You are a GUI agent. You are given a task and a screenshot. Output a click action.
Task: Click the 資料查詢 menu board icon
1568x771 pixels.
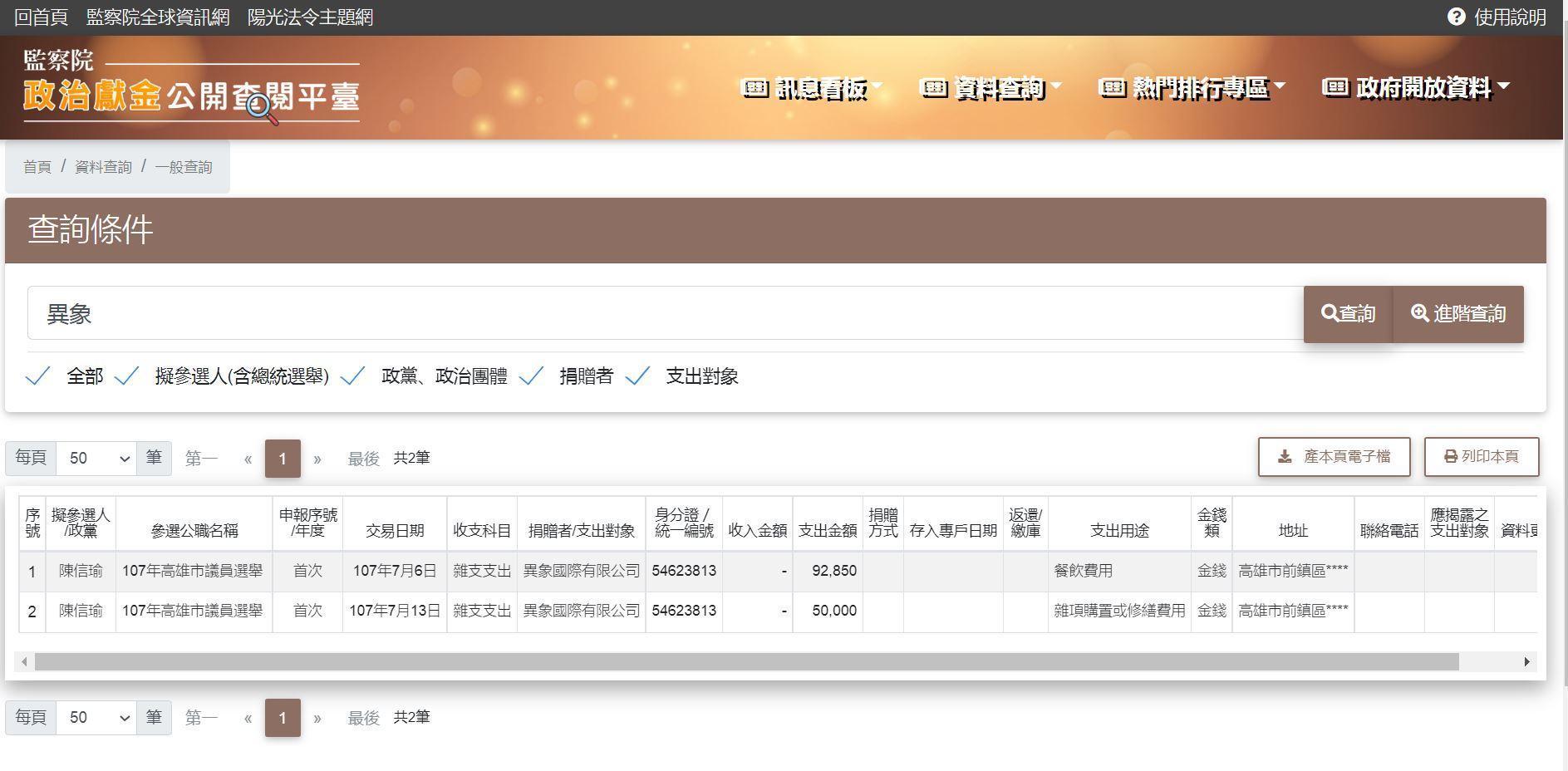(934, 87)
